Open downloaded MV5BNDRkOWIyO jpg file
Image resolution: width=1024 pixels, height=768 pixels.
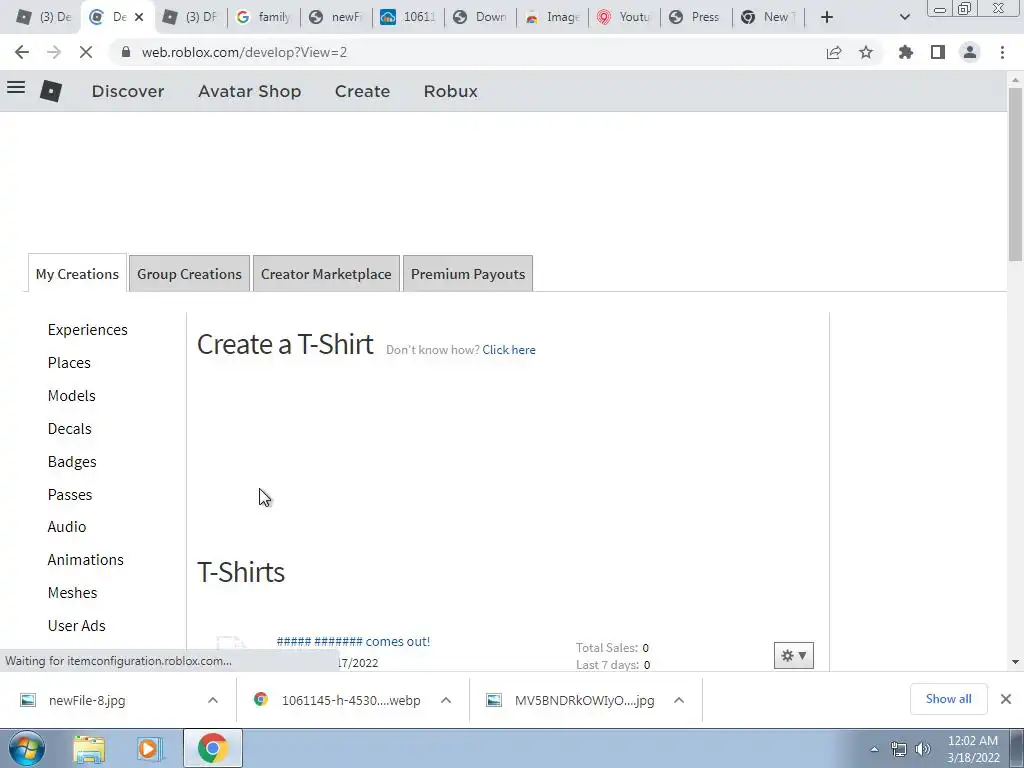pyautogui.click(x=584, y=700)
